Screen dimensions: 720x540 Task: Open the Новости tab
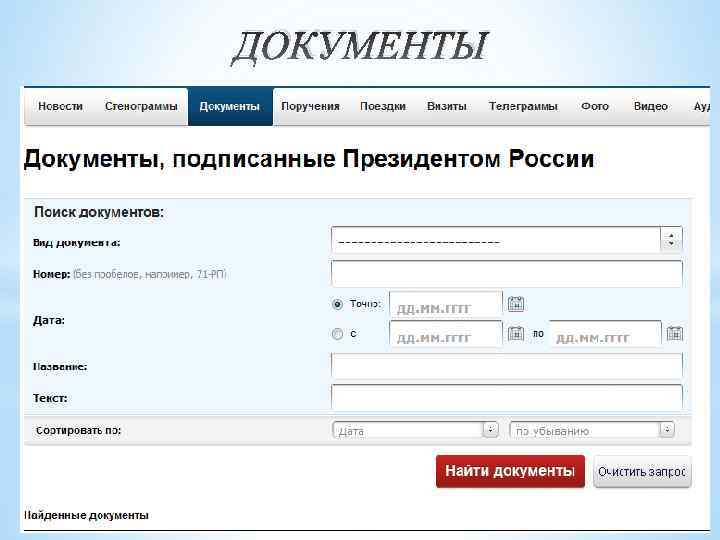coord(61,107)
